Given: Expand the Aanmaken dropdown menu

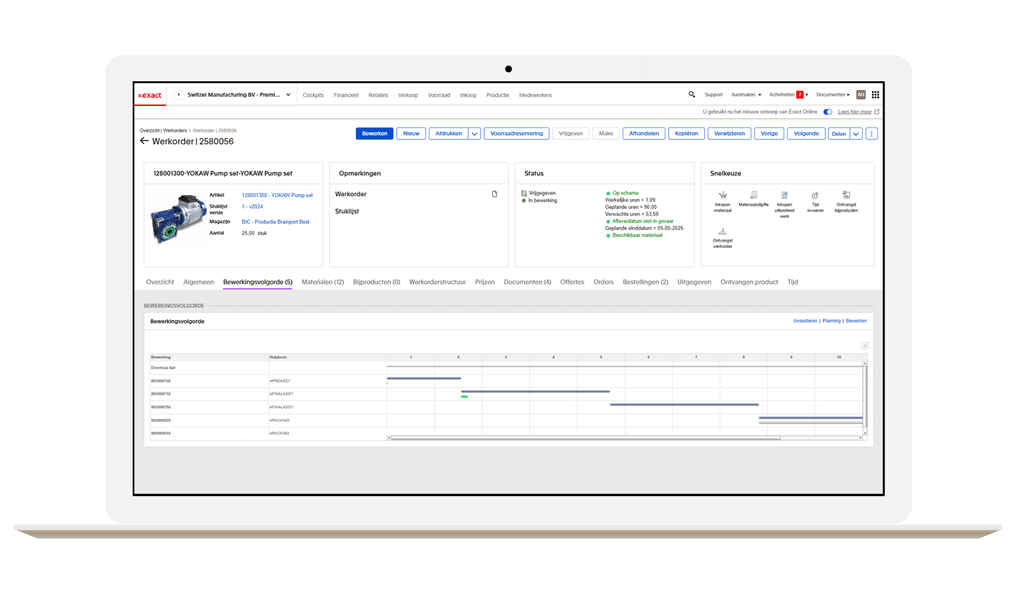Looking at the screenshot, I should click(x=746, y=94).
